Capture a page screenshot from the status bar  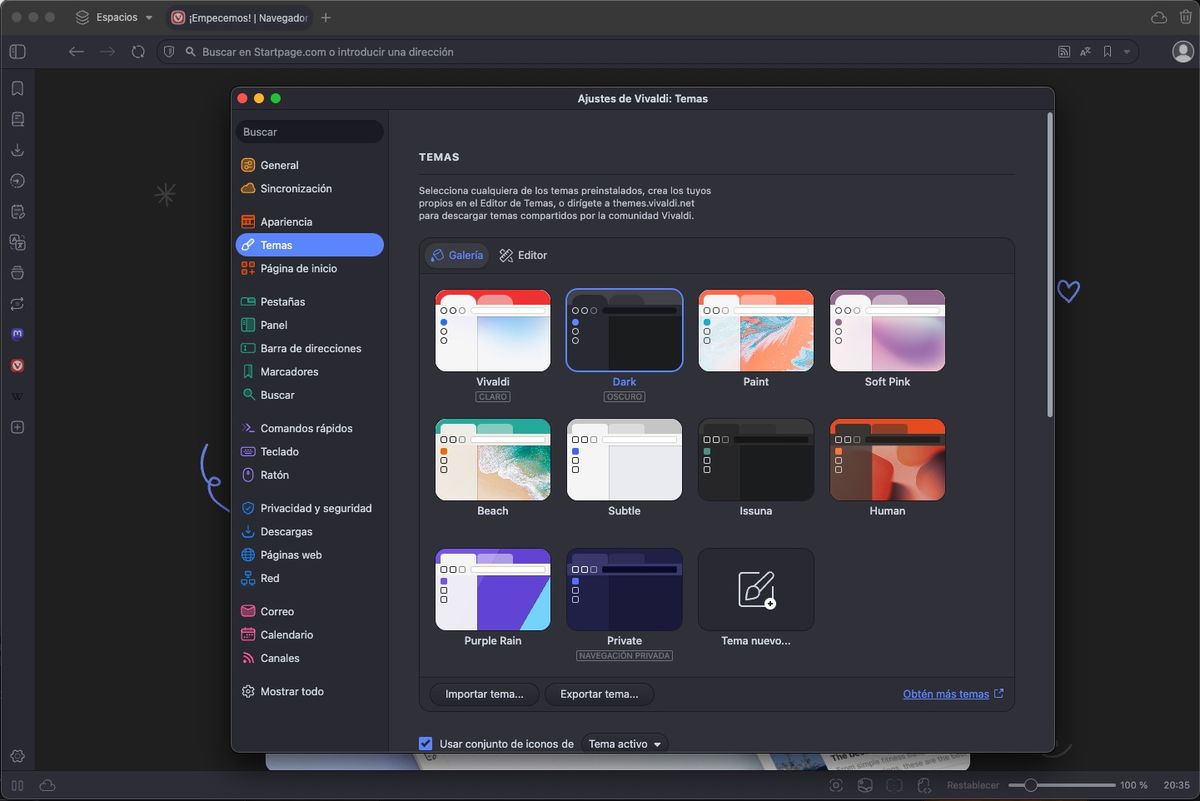(836, 785)
